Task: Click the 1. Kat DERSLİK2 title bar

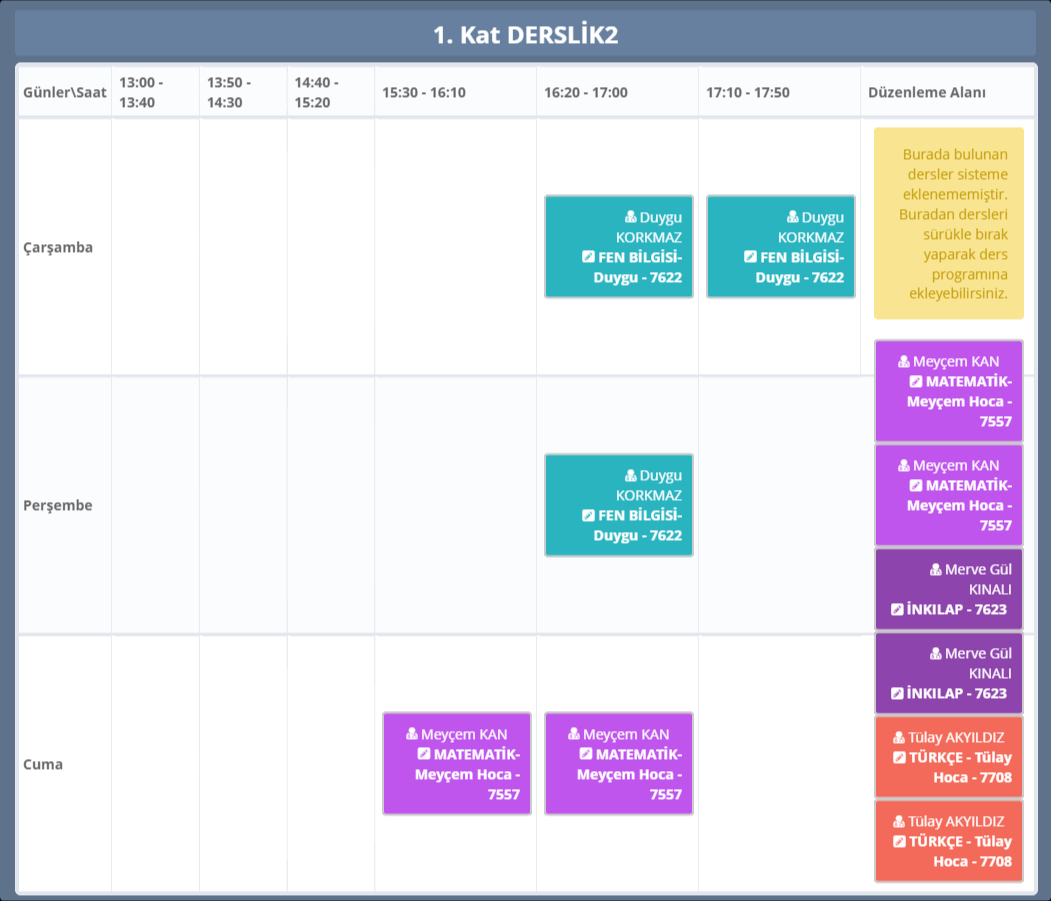Action: click(x=525, y=35)
